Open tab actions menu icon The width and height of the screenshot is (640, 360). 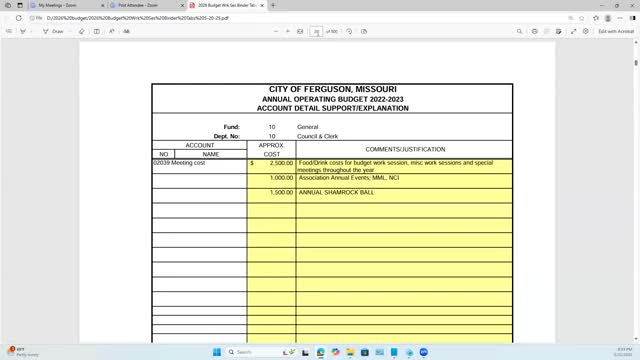pyautogui.click(x=20, y=5)
